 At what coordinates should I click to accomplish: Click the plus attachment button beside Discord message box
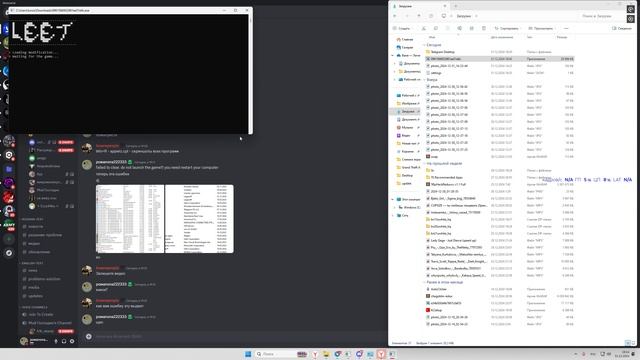89,336
